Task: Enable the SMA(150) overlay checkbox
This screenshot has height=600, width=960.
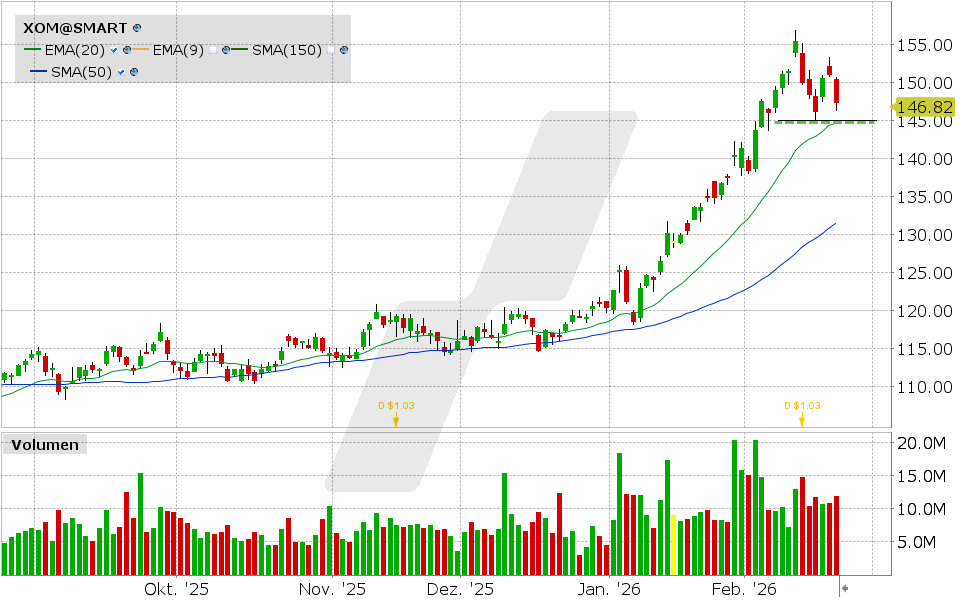Action: [x=331, y=49]
